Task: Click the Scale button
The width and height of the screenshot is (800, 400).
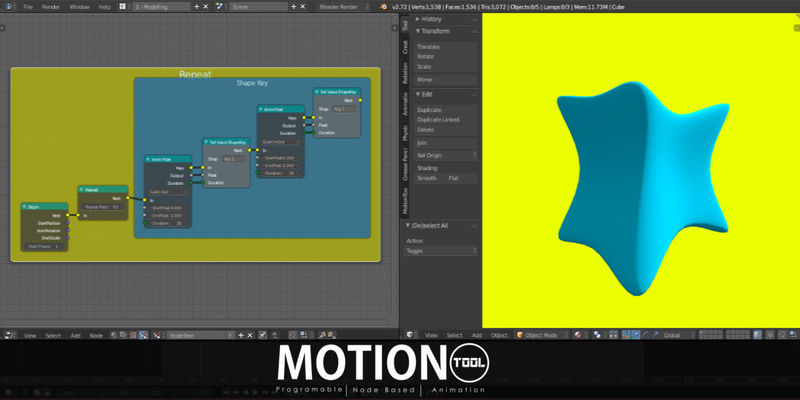Action: pyautogui.click(x=446, y=67)
